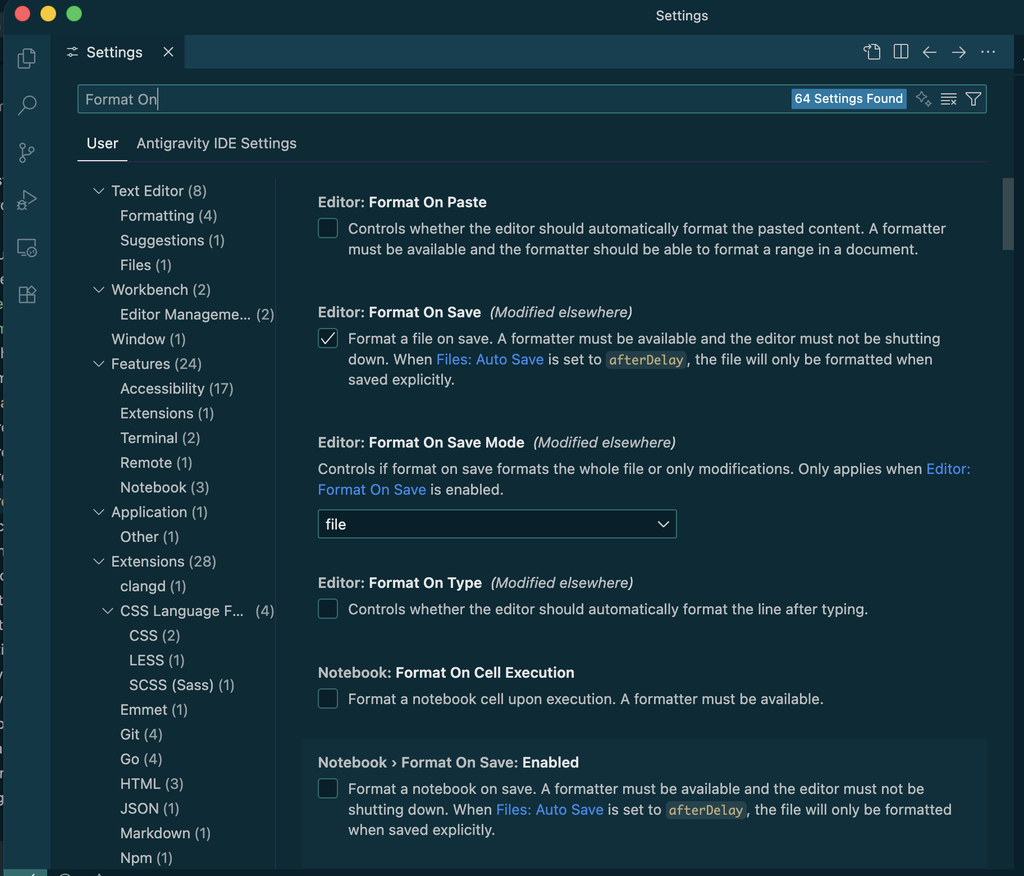This screenshot has height=876, width=1024.
Task: Select HTML (3) tree item
Action: [152, 784]
